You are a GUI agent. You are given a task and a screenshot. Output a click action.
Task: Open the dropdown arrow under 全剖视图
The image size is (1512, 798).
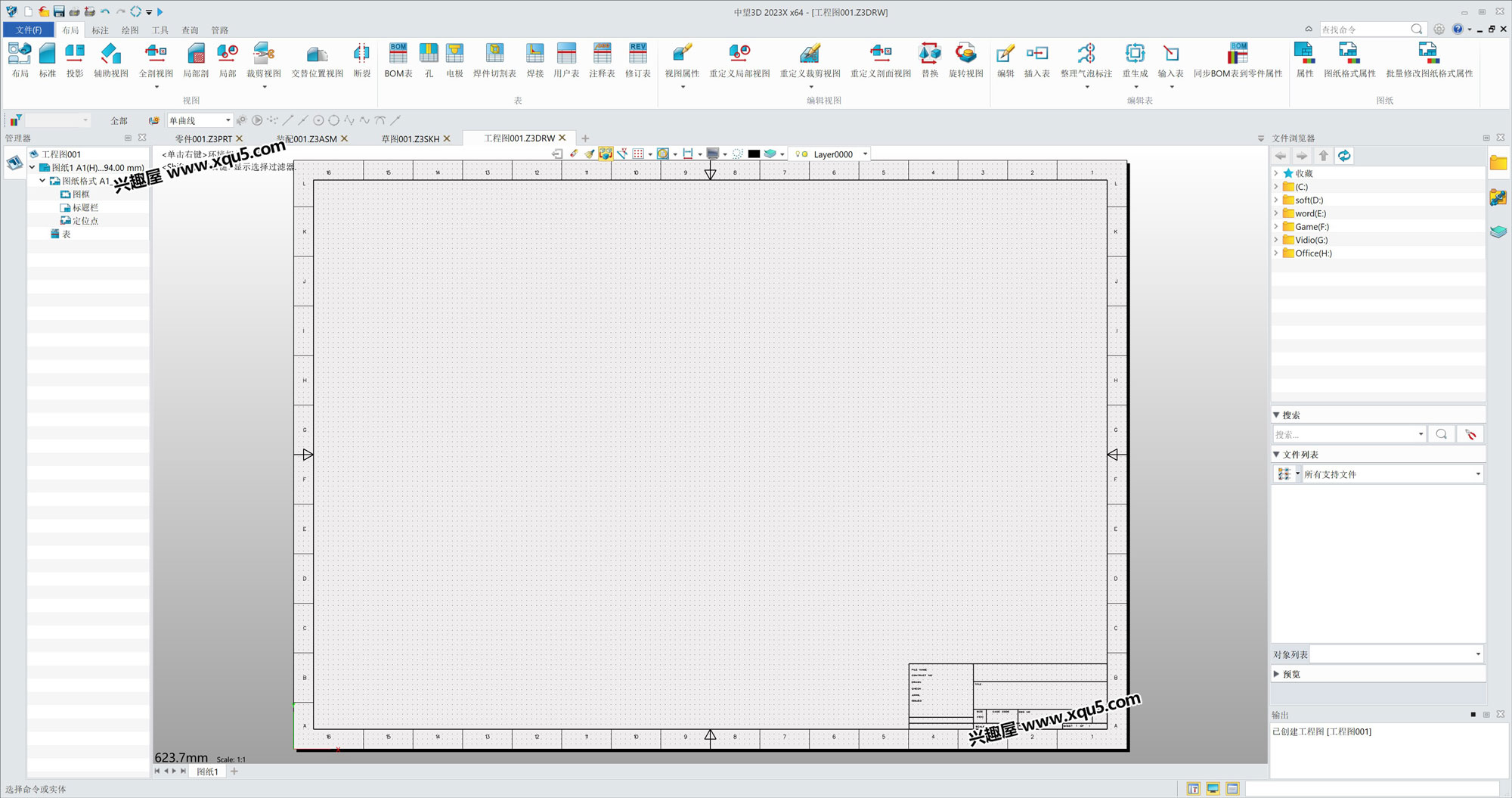[x=156, y=87]
